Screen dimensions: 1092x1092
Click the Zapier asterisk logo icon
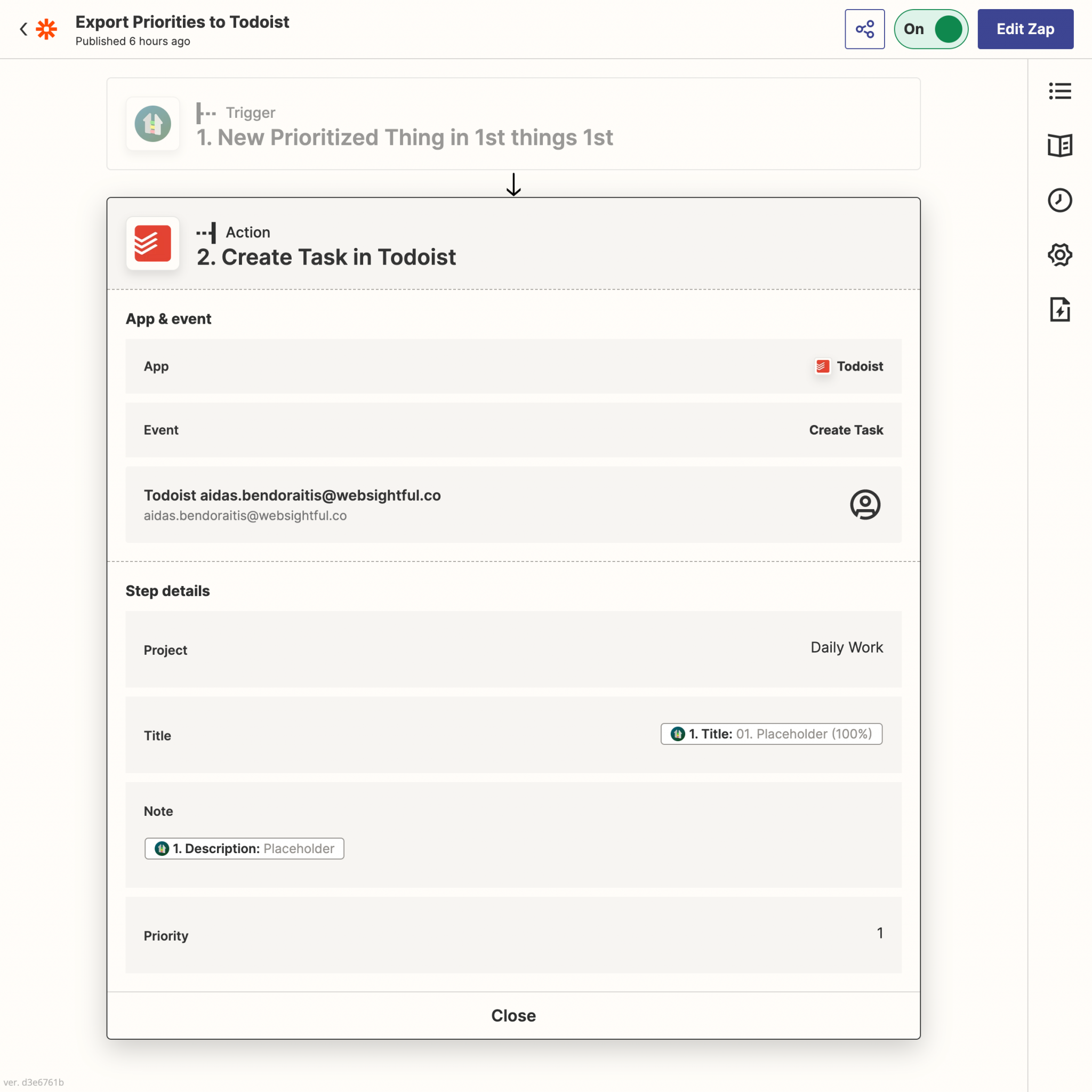48,28
